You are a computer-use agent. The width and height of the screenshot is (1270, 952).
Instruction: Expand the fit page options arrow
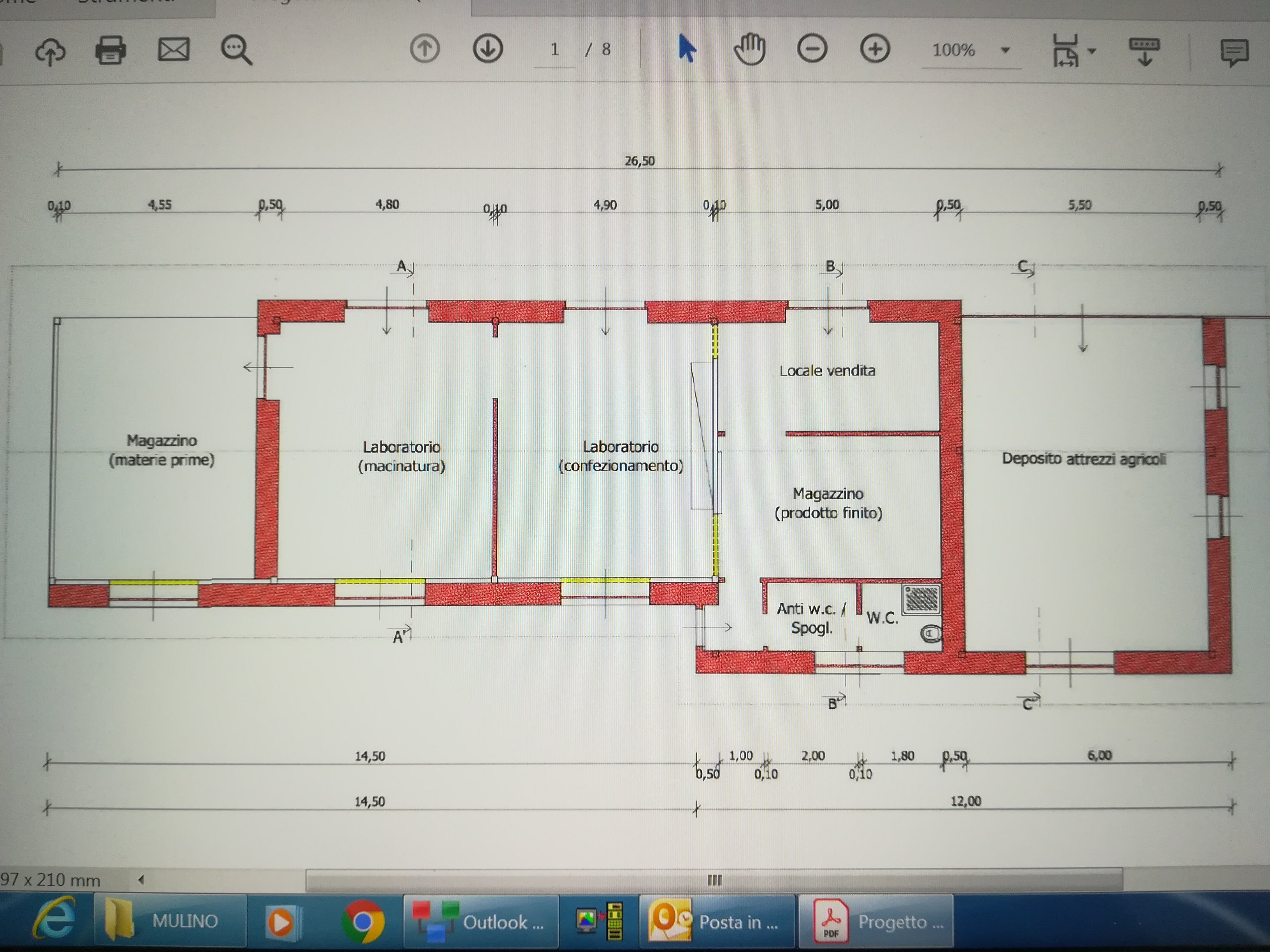coord(1092,51)
